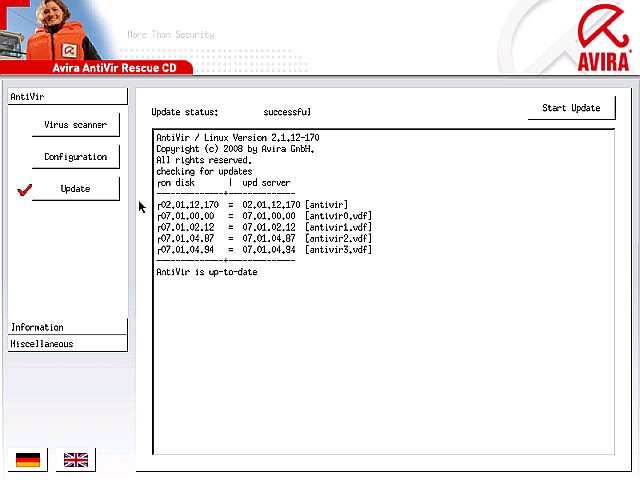Click the 'More Than Security' slogan
This screenshot has width=640, height=480.
pyautogui.click(x=171, y=35)
